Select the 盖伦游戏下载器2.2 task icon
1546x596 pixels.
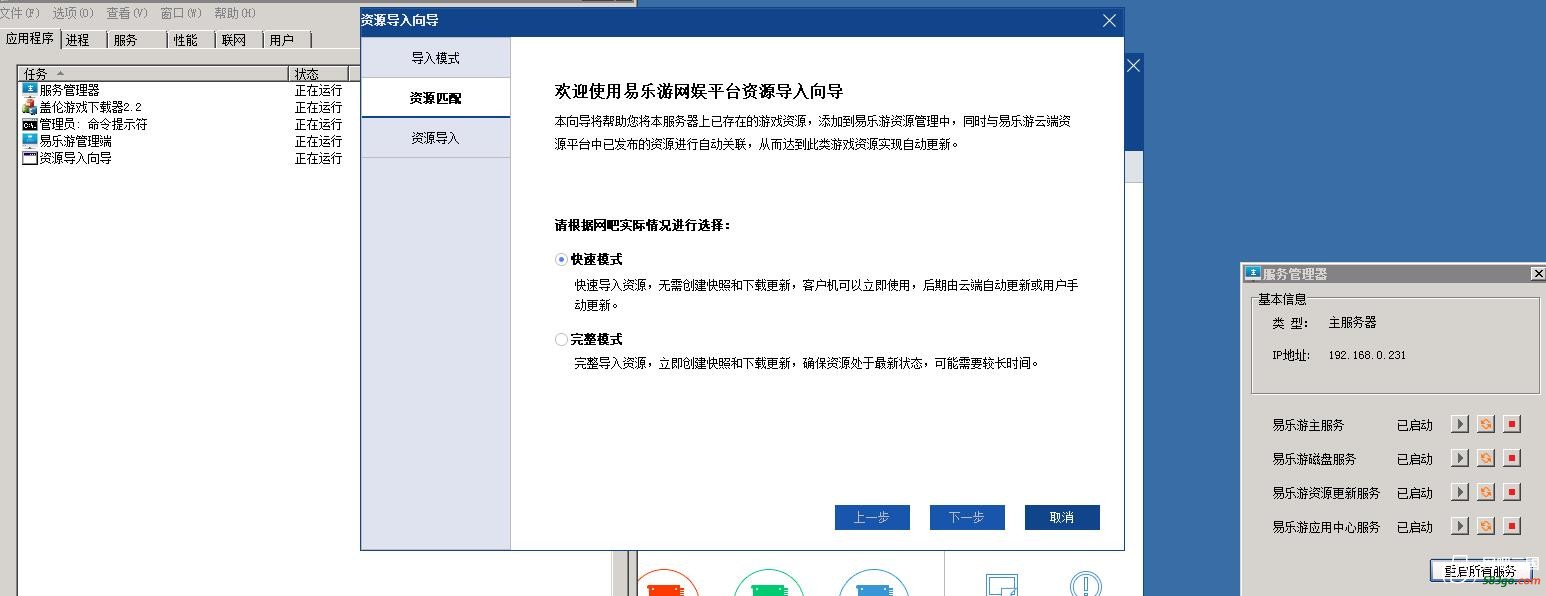(x=30, y=107)
